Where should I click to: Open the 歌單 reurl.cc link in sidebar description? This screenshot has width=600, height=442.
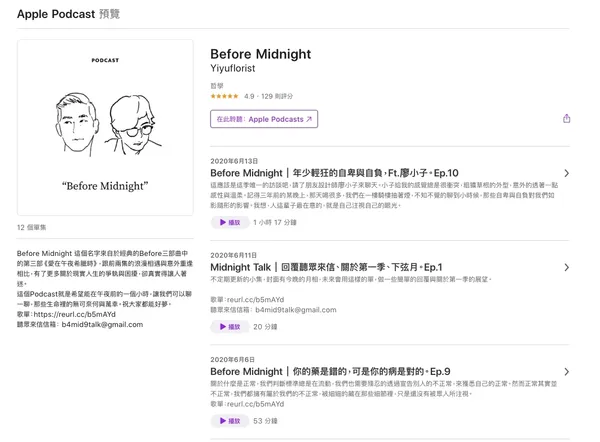[75, 314]
